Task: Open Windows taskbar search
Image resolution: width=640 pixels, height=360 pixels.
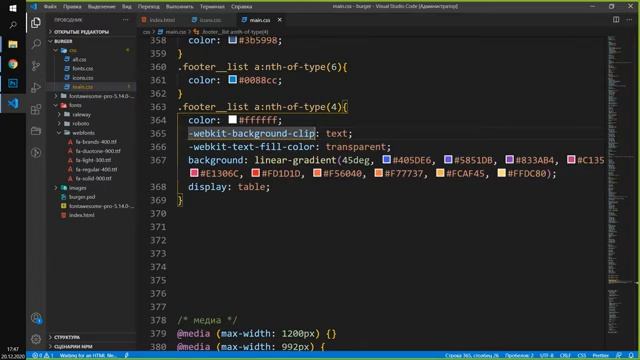Action: [13, 25]
